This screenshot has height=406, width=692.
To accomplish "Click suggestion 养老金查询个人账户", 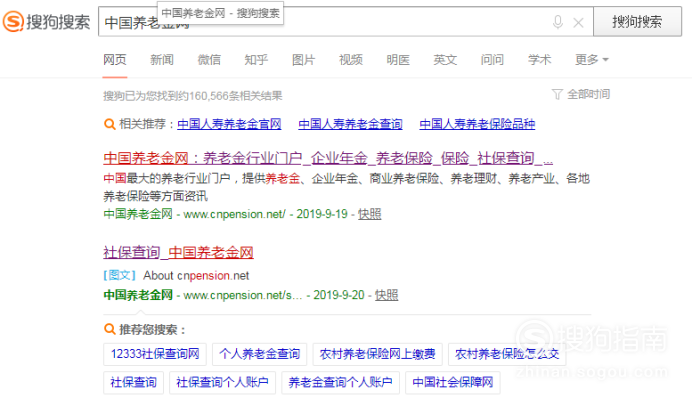I will point(340,382).
